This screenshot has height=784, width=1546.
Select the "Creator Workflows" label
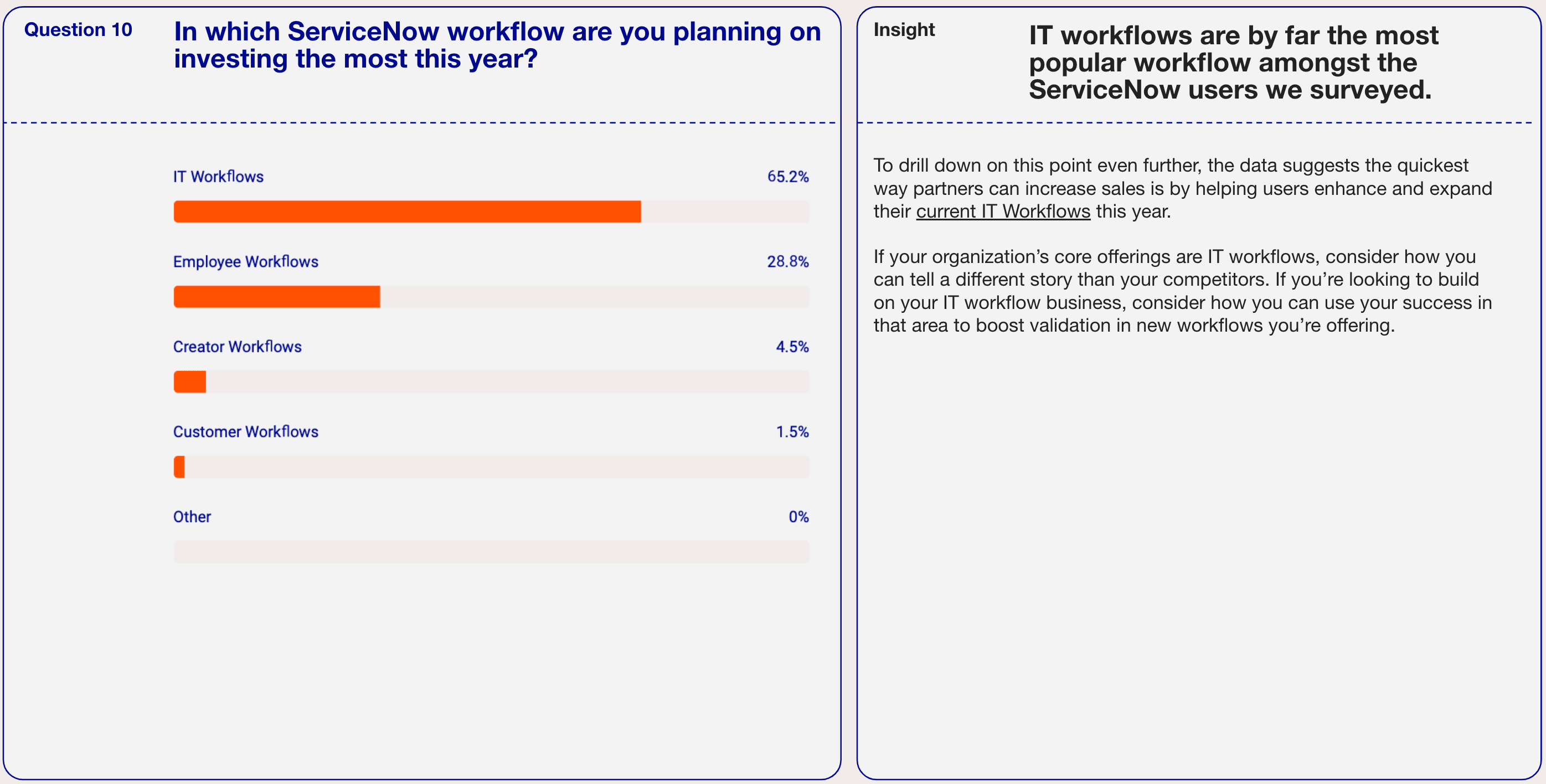point(237,347)
